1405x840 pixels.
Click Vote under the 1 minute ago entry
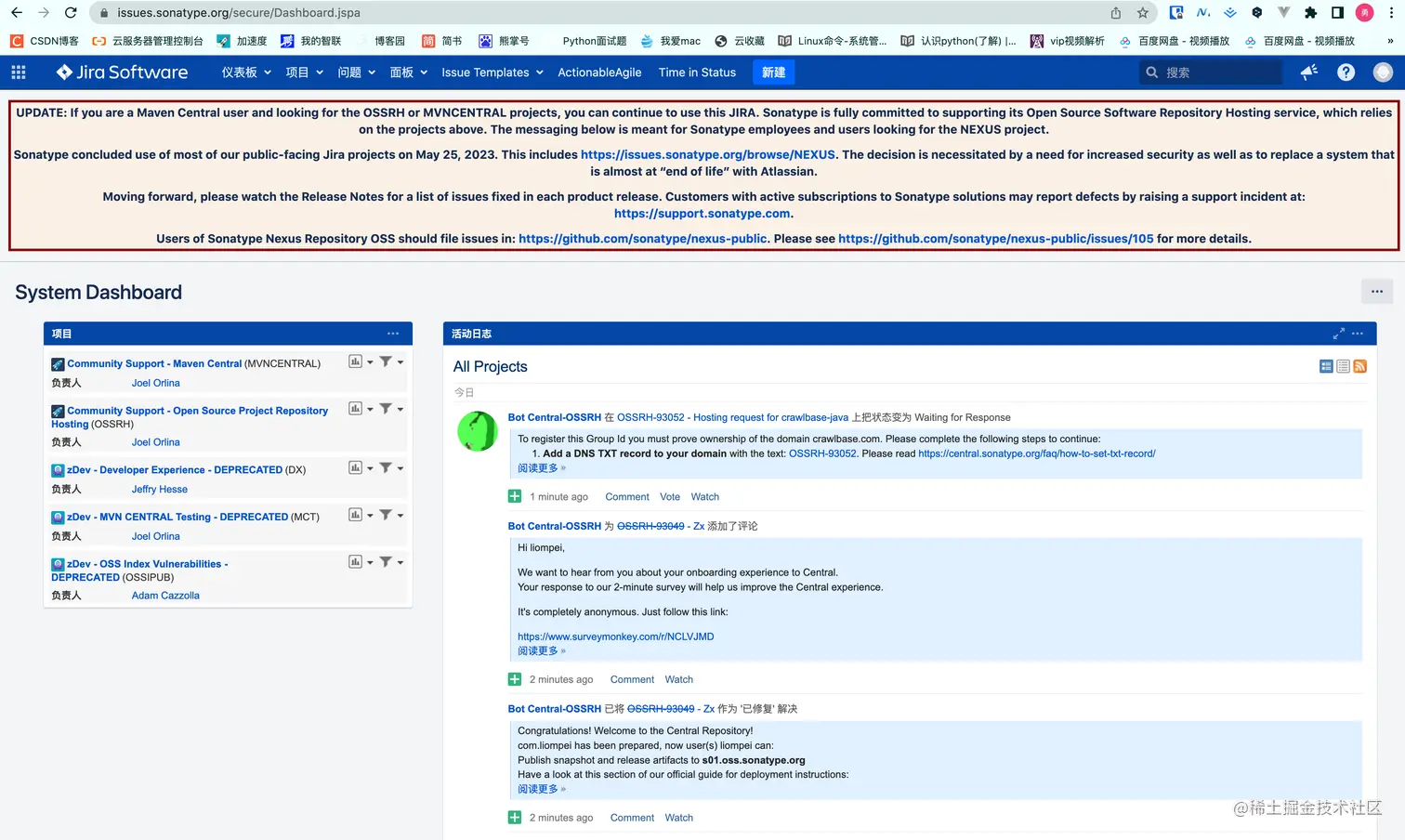670,497
